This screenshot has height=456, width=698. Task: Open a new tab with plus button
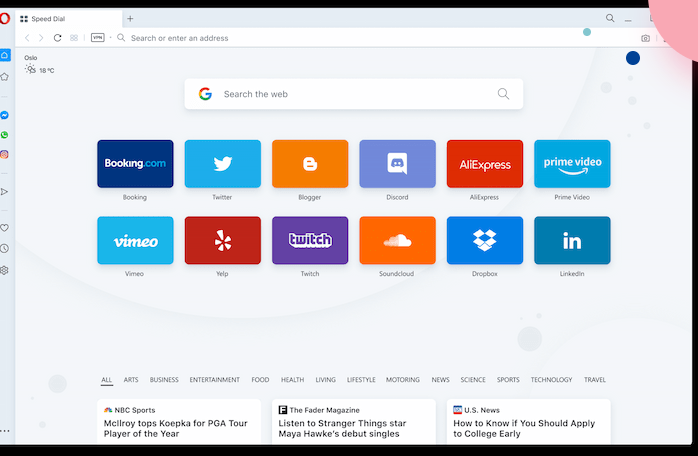(x=130, y=19)
